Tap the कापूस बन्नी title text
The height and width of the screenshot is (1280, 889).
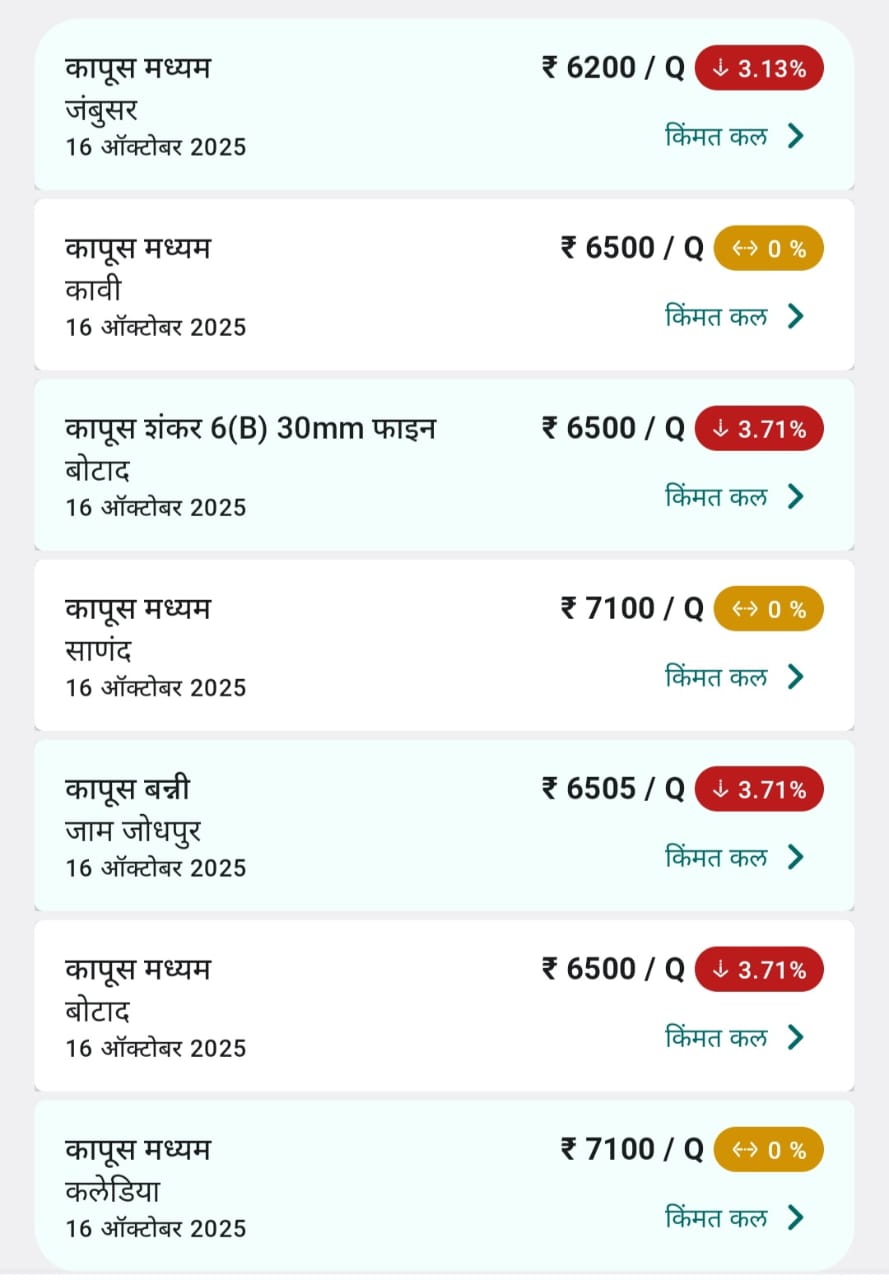[x=128, y=789]
